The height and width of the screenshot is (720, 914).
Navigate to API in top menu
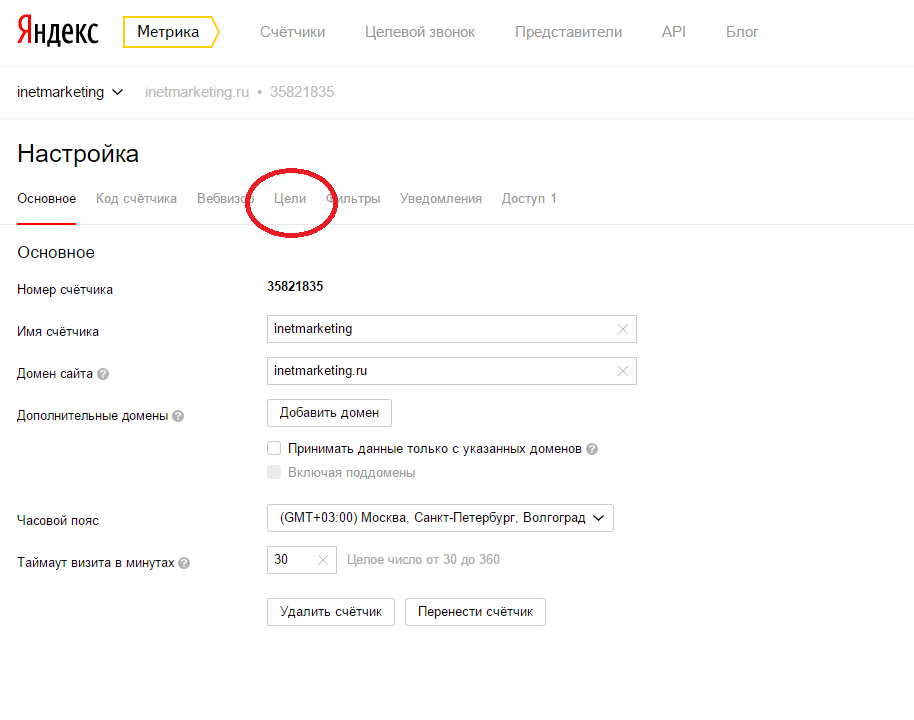674,32
